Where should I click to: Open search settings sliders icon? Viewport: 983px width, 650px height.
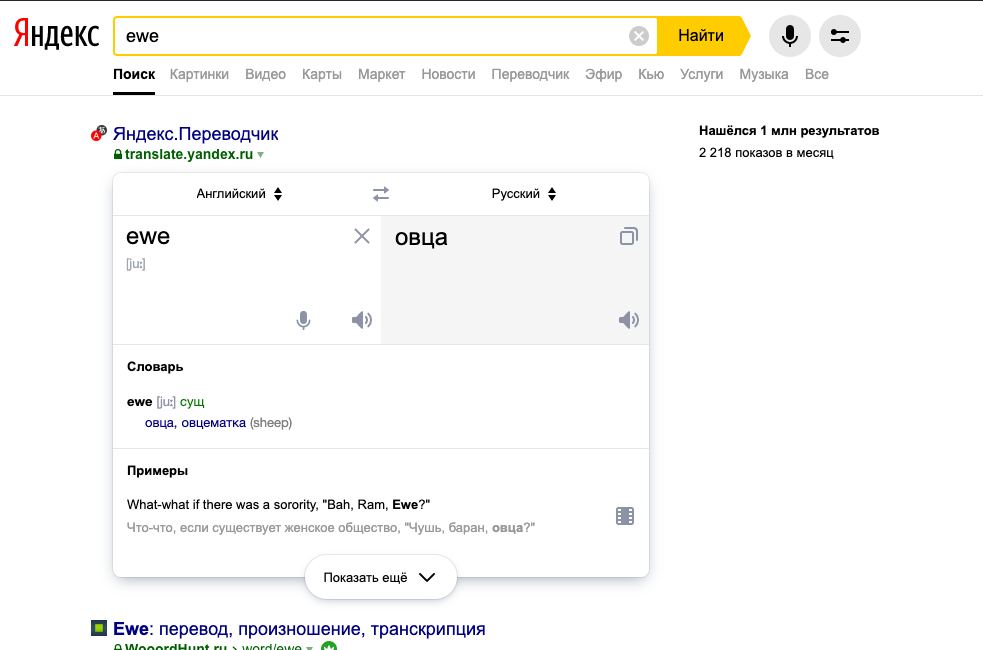(x=839, y=36)
